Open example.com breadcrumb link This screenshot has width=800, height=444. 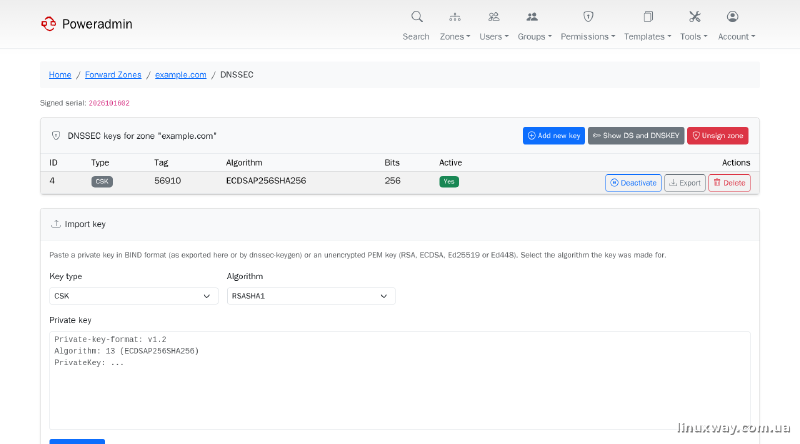coord(181,75)
